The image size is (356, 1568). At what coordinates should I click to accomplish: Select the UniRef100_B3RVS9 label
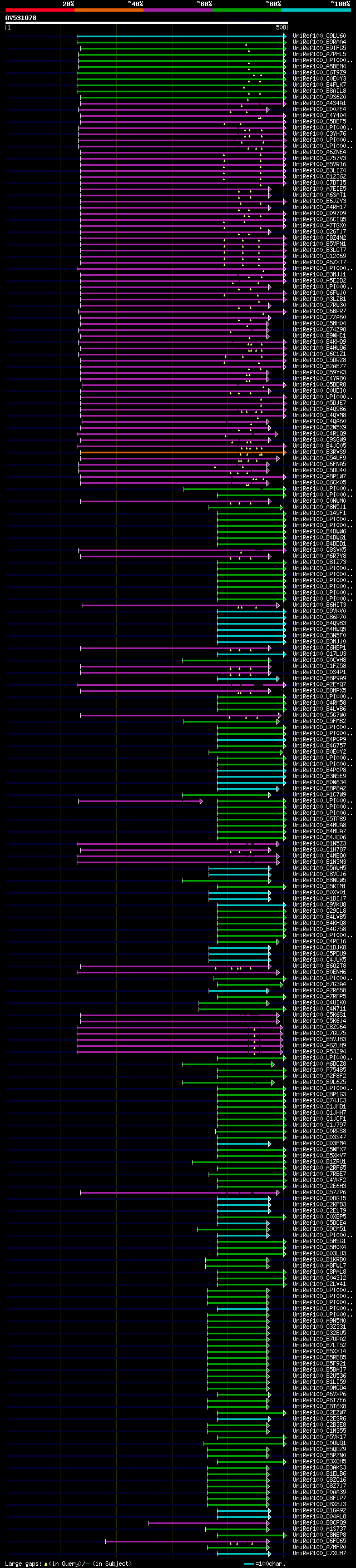319,452
